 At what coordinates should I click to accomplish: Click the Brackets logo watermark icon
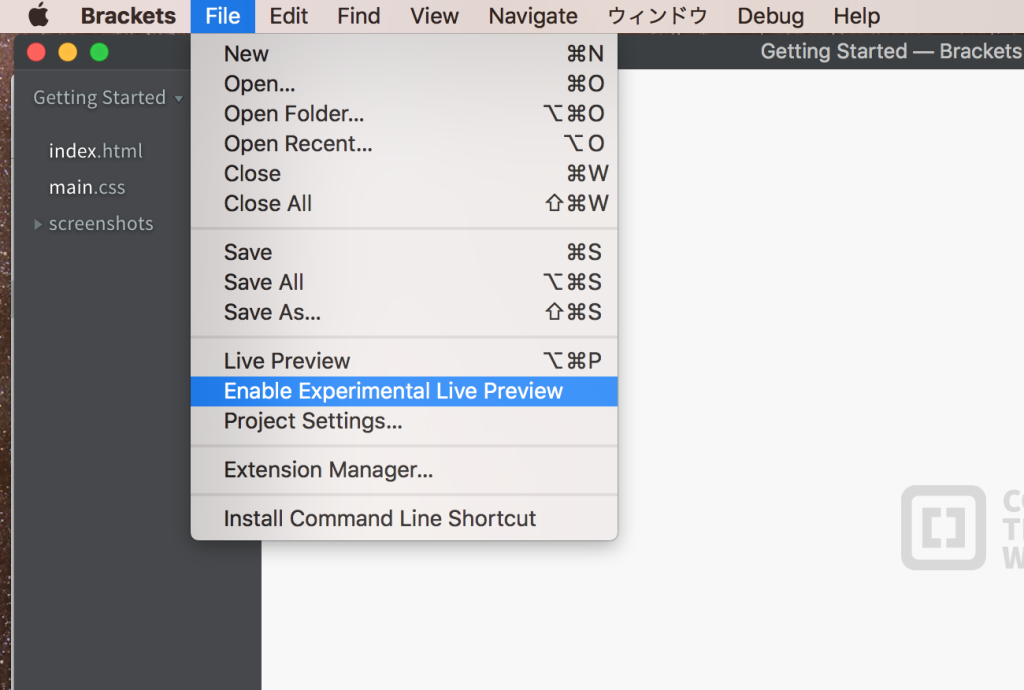(943, 527)
